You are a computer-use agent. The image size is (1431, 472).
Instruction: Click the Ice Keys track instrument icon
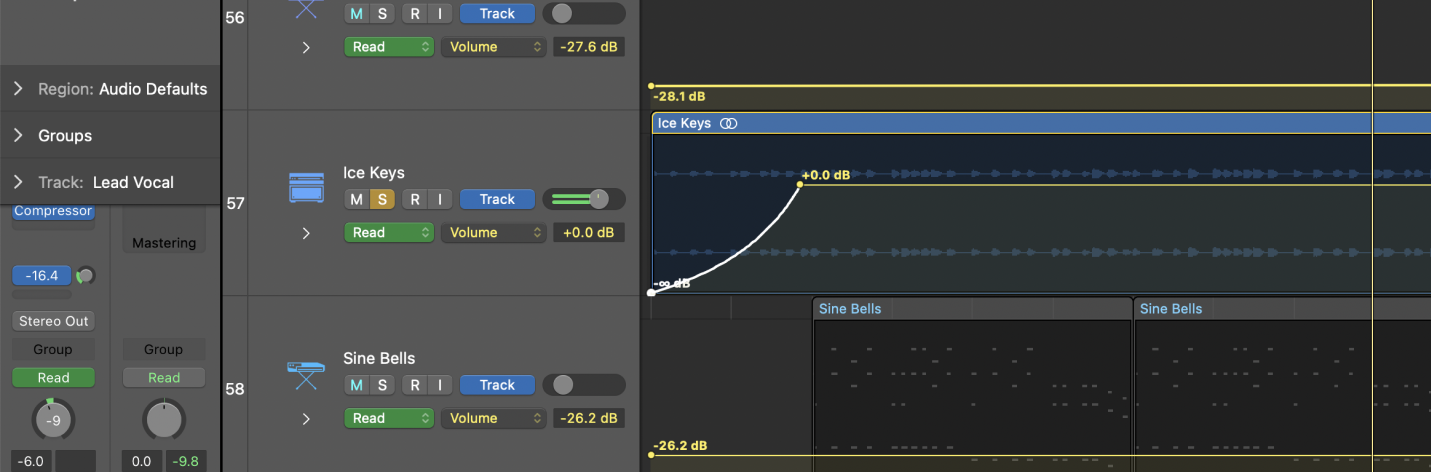point(306,187)
